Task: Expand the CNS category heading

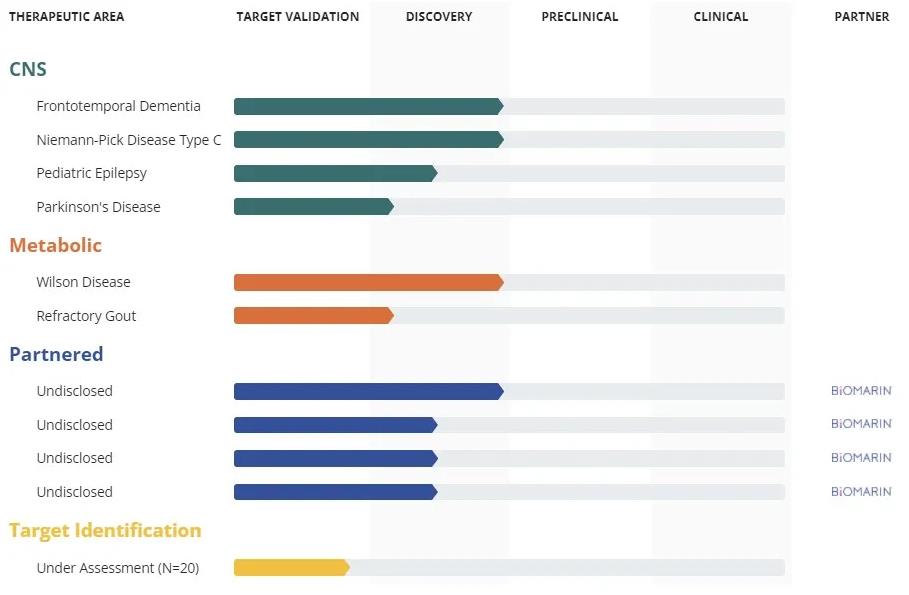Action: tap(28, 69)
